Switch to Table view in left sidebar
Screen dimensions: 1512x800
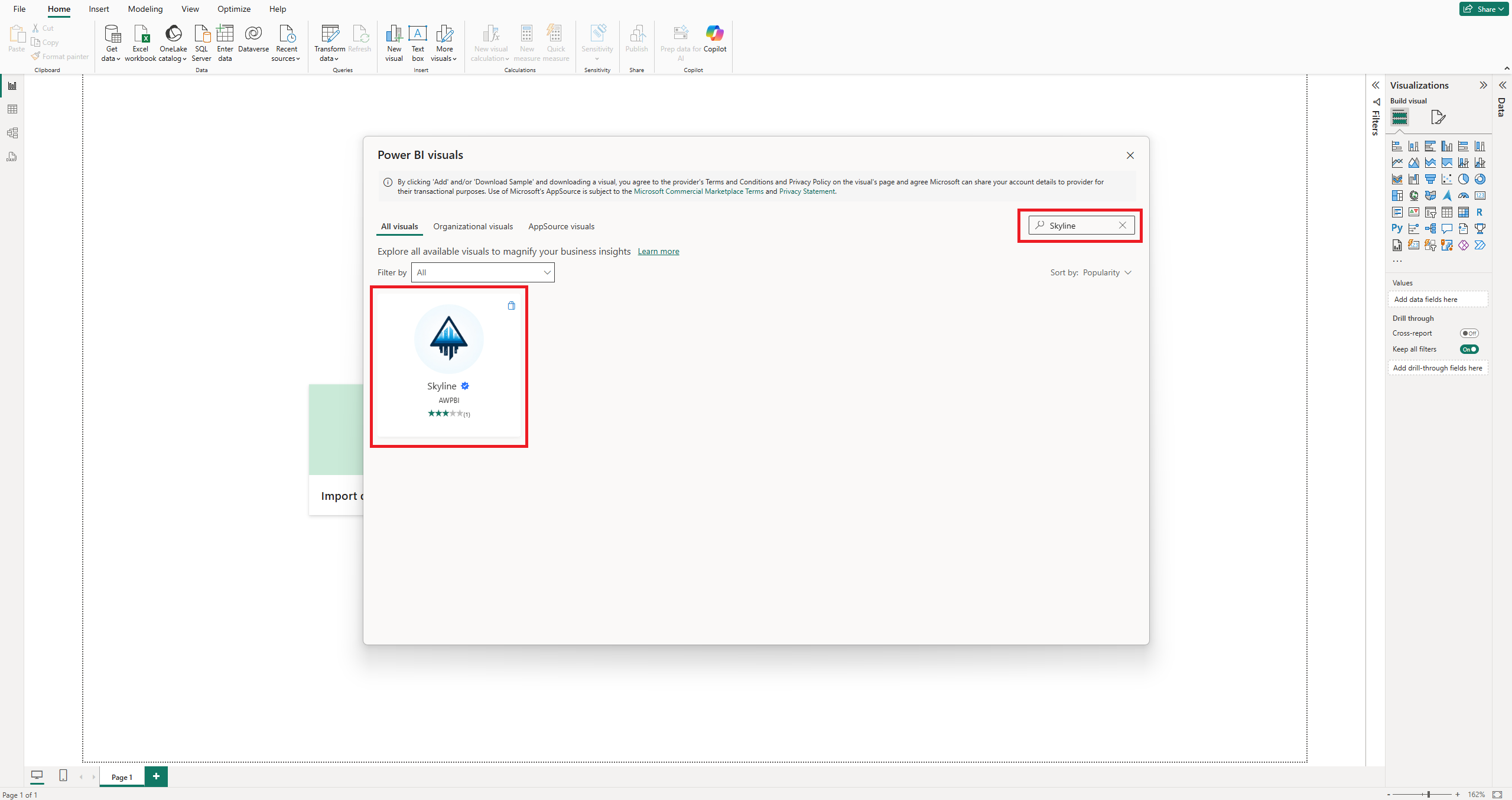point(12,109)
